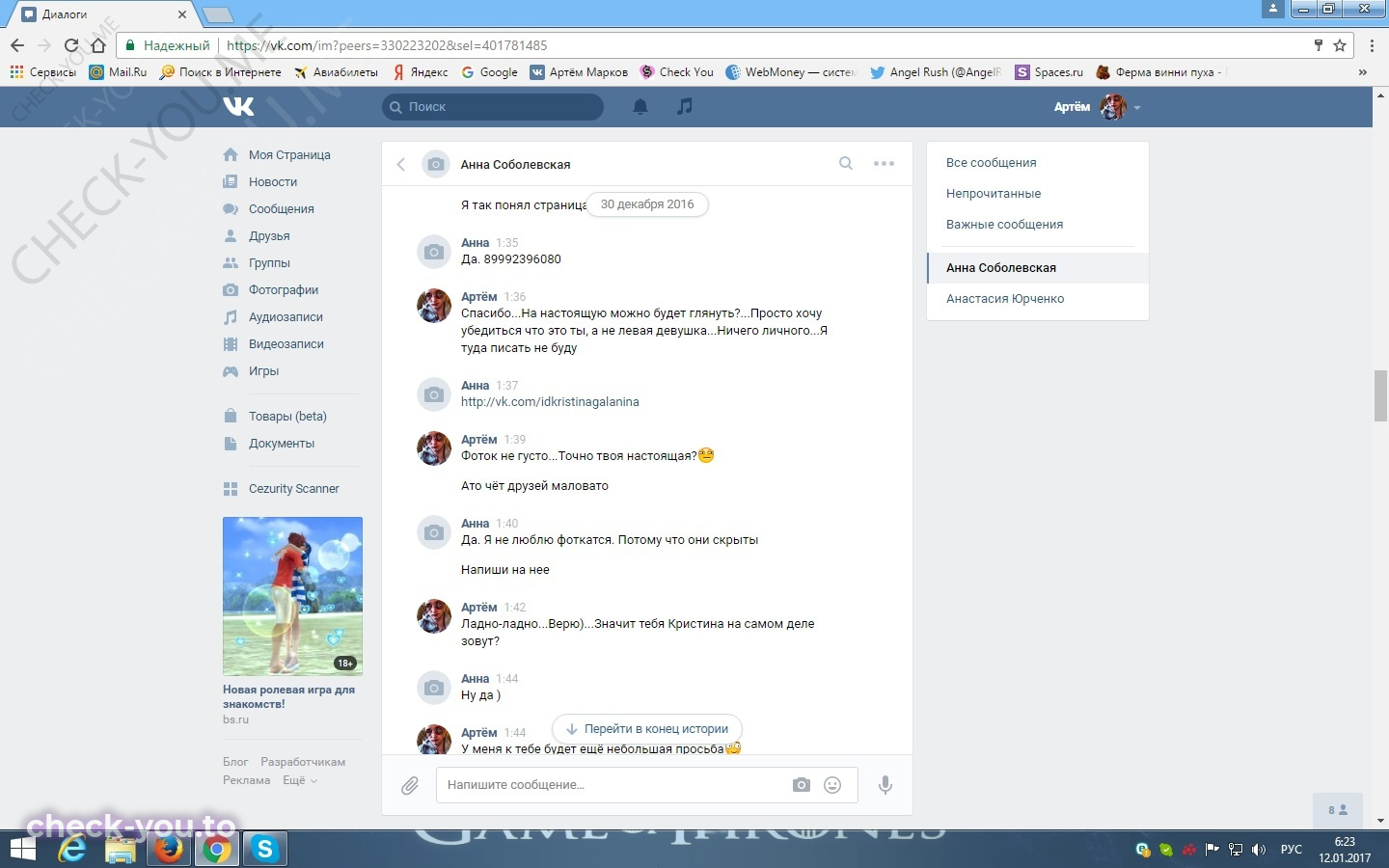The width and height of the screenshot is (1389, 868).
Task: Open the online friends chat counter
Action: pyautogui.click(x=1338, y=810)
